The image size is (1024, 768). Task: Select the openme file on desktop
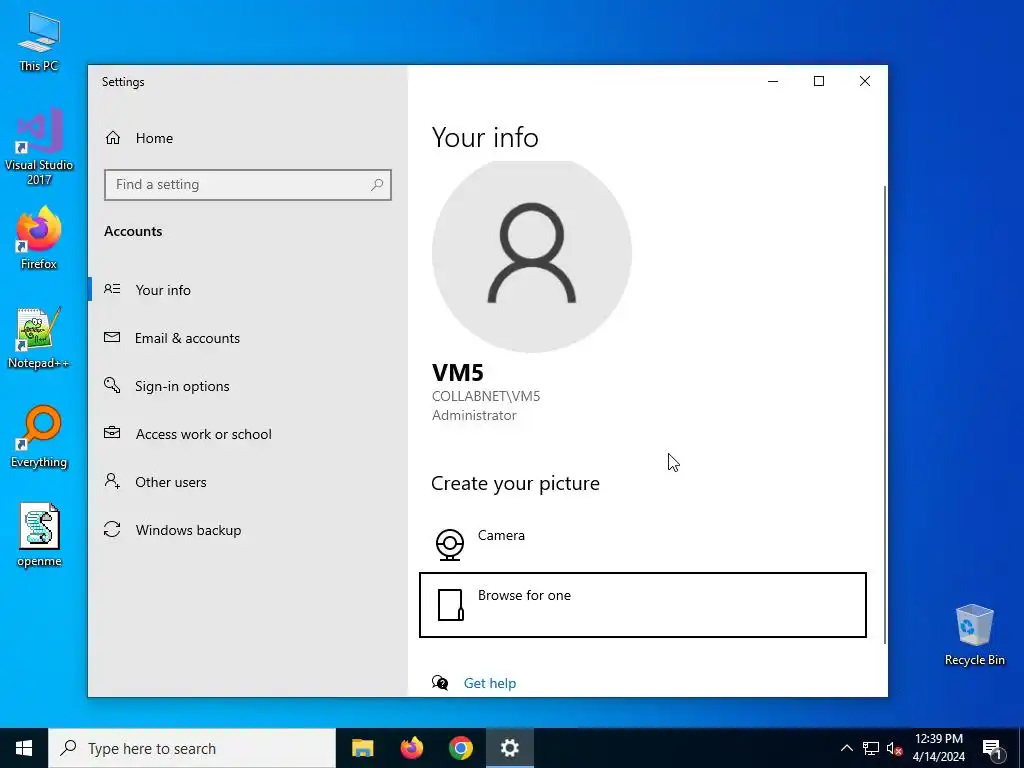point(39,536)
